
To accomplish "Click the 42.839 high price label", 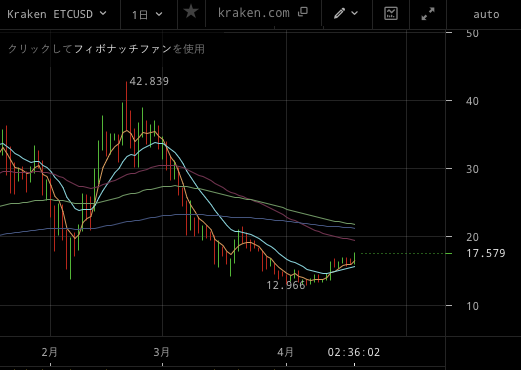I will pos(149,81).
